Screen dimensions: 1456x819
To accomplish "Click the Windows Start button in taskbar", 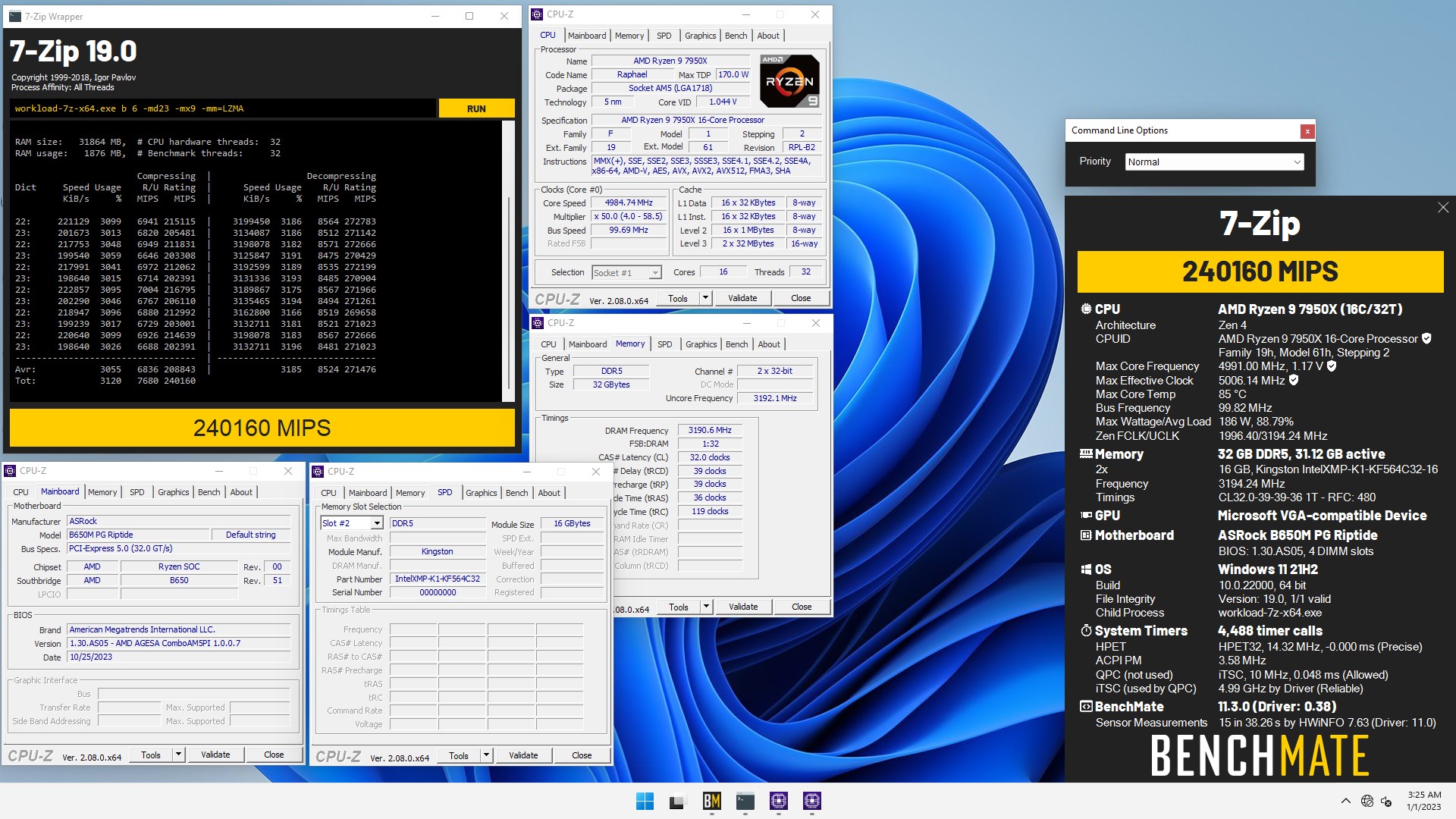I will (x=645, y=801).
